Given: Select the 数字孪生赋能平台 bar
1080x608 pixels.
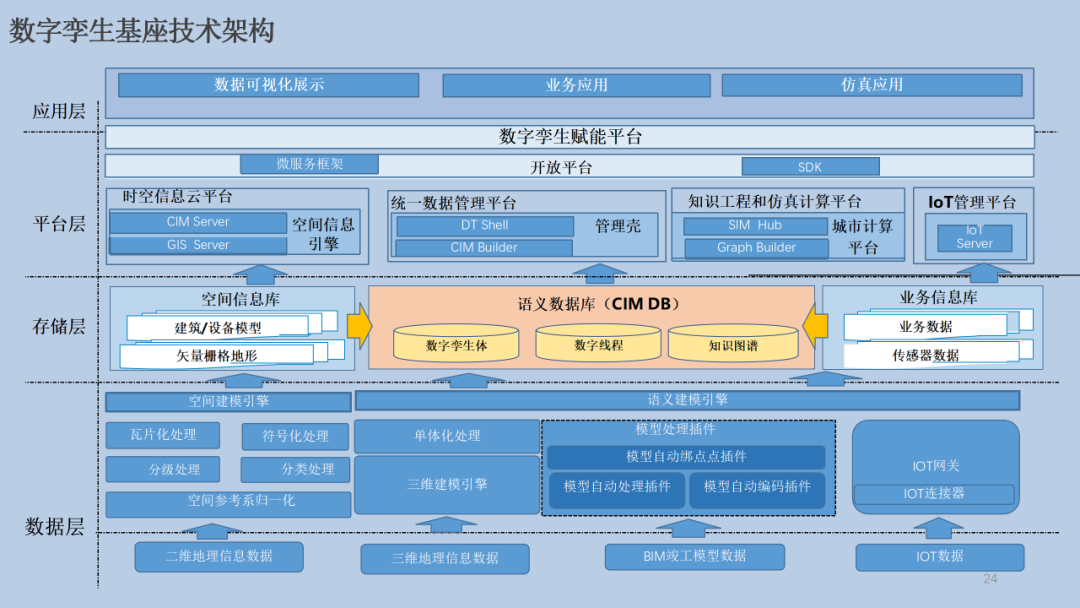Looking at the screenshot, I should 570,136.
